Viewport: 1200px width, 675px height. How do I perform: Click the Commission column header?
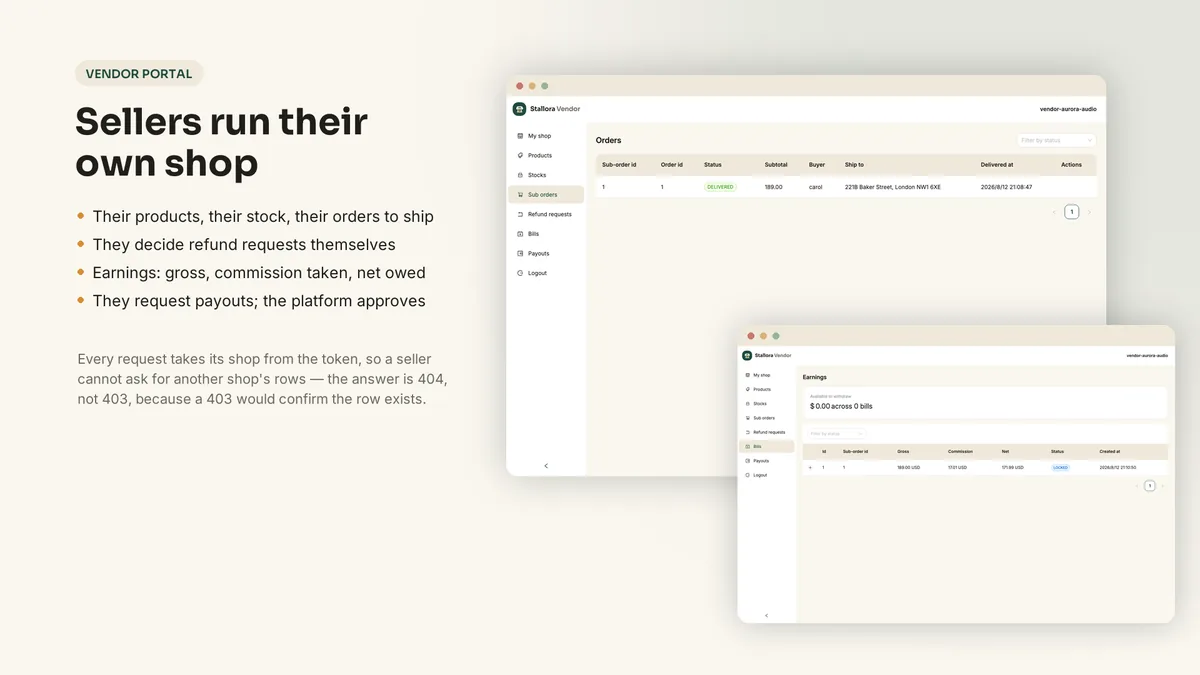click(960, 451)
